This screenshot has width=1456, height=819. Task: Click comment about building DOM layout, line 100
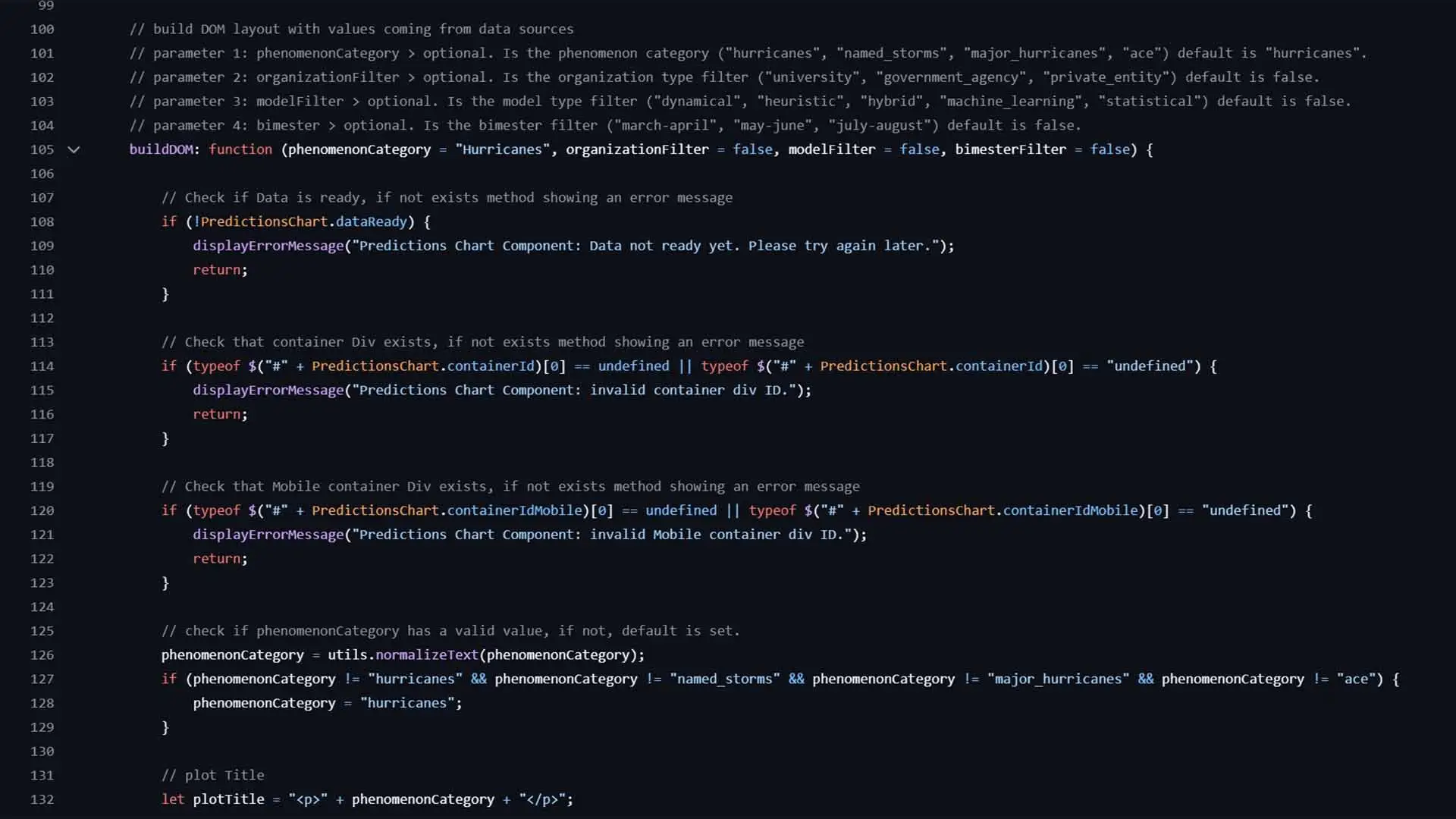(x=351, y=29)
